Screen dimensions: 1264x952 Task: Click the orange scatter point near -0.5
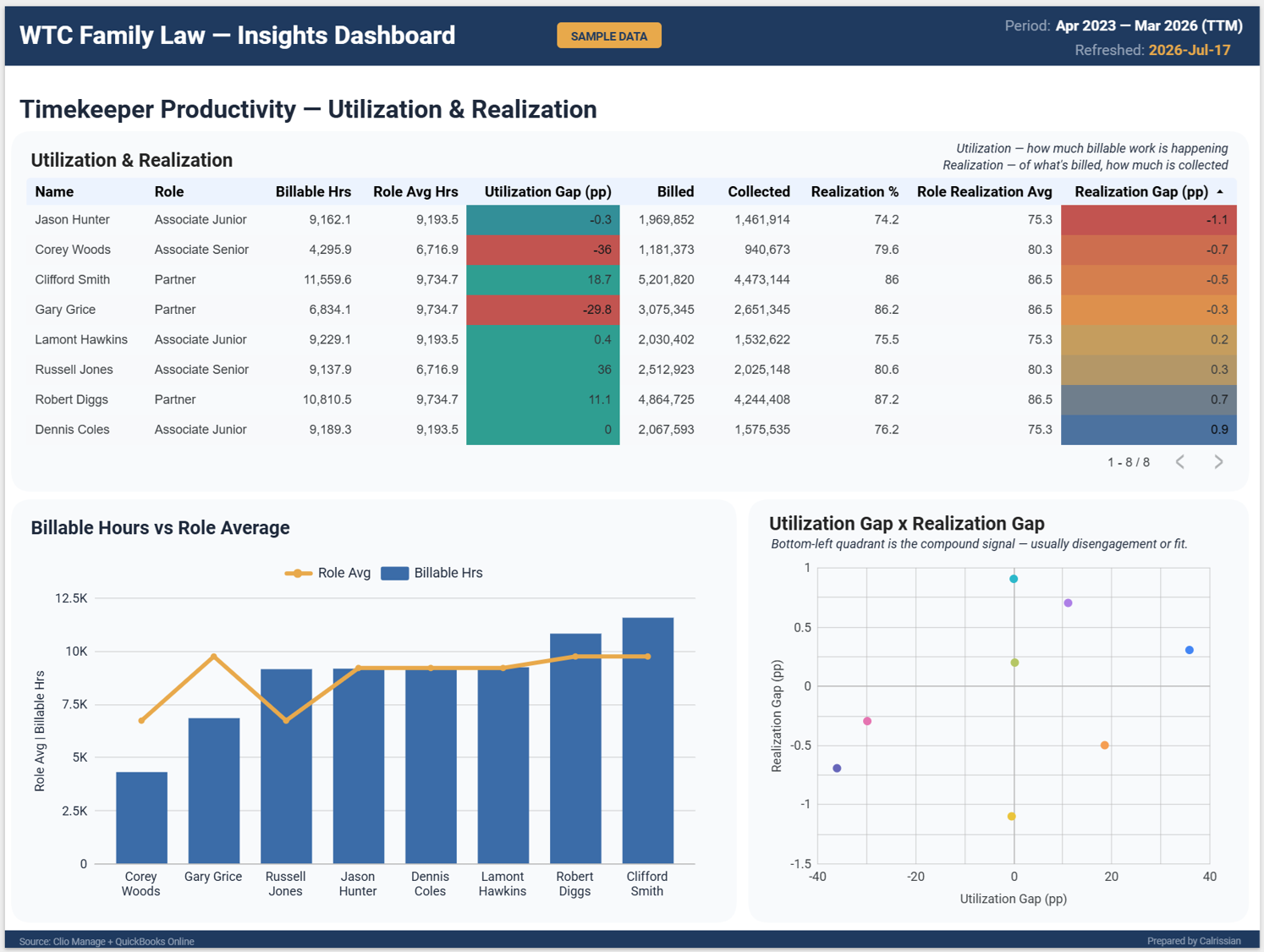click(1105, 746)
